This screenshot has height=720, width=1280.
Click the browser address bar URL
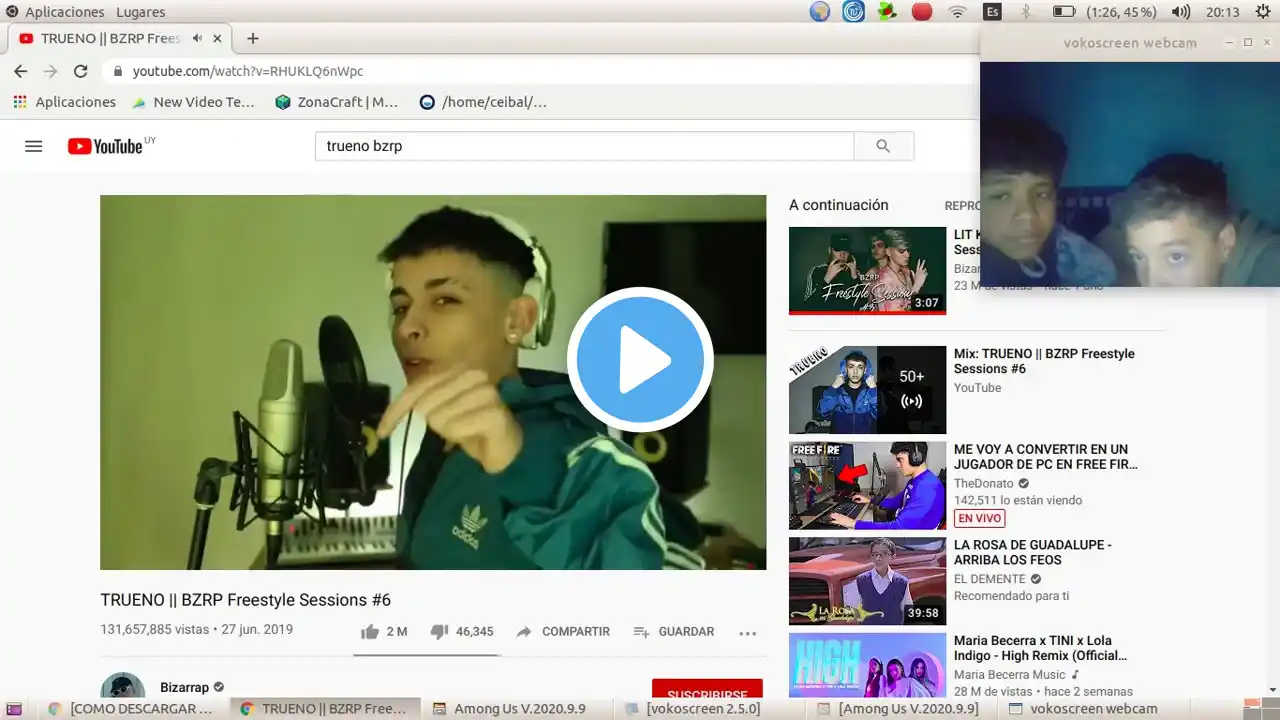[x=248, y=71]
